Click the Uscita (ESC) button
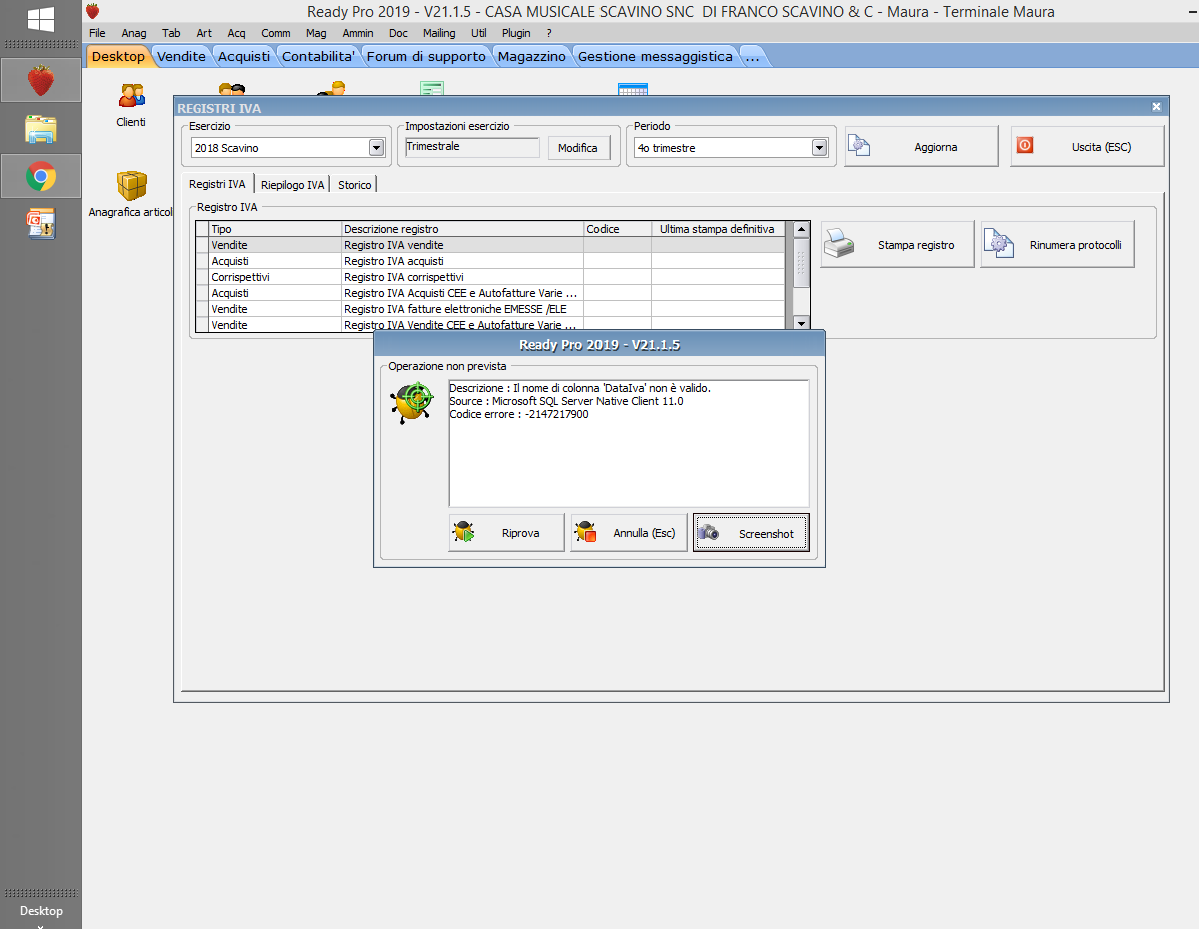This screenshot has width=1199, height=929. click(x=1087, y=147)
